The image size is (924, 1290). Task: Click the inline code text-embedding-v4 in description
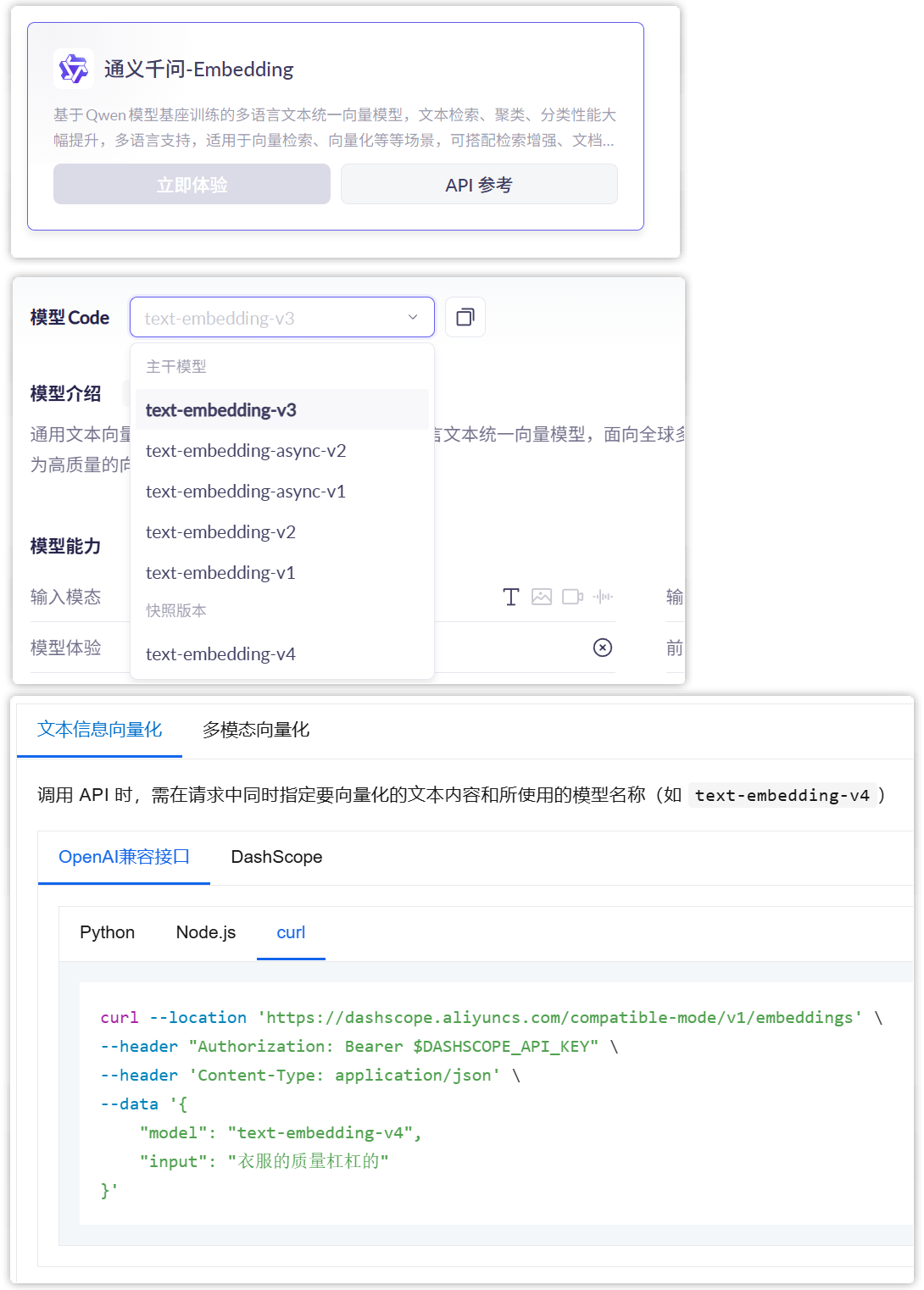tap(782, 795)
